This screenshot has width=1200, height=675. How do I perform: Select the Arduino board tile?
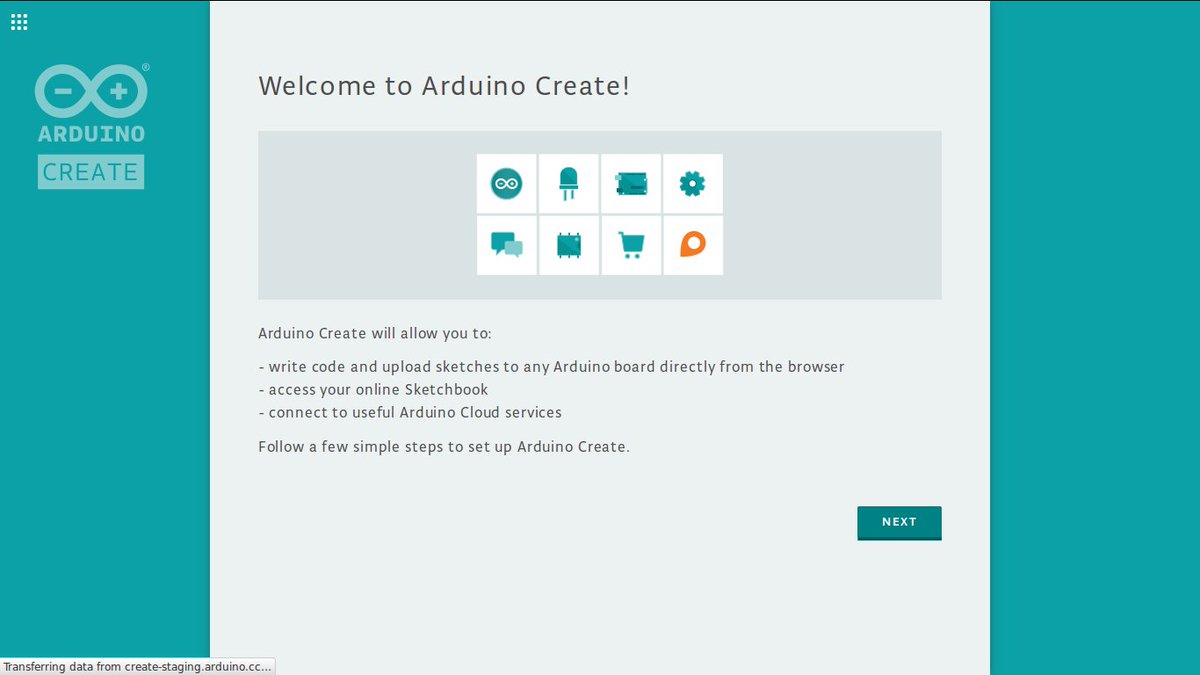pyautogui.click(x=631, y=184)
